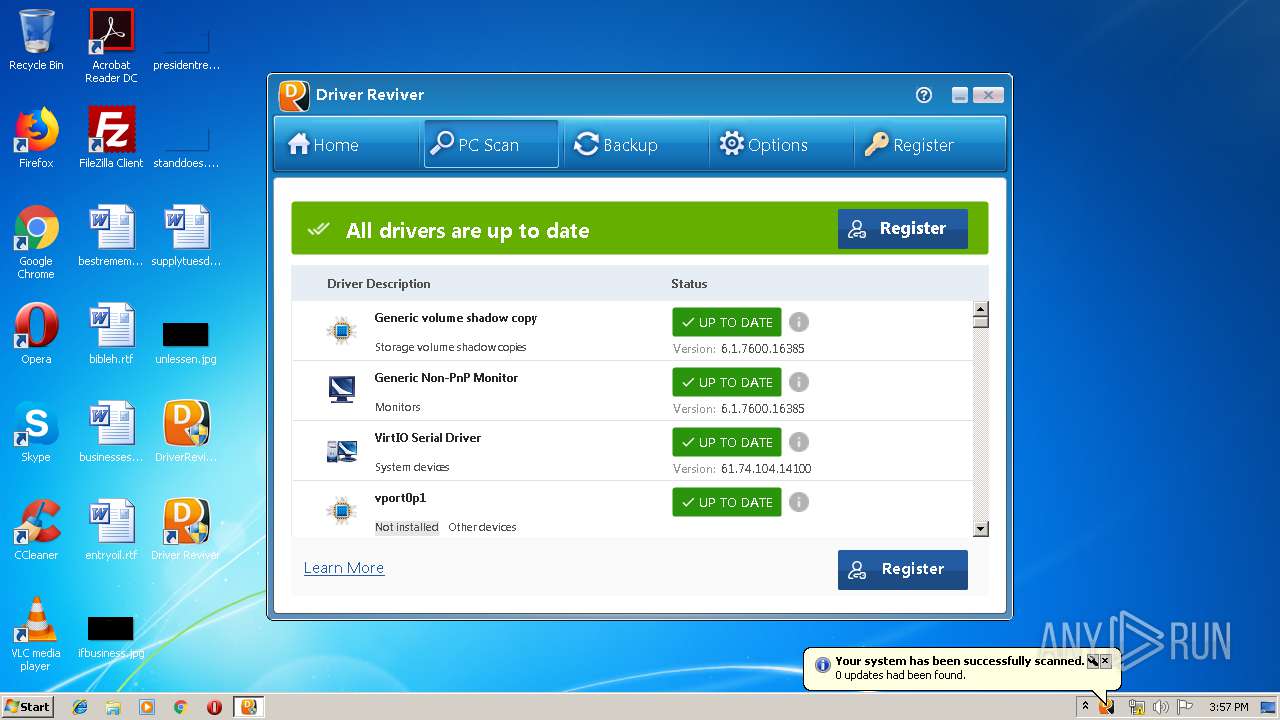The image size is (1280, 720).
Task: Click the Action Center flag icon
Action: pos(1185,707)
